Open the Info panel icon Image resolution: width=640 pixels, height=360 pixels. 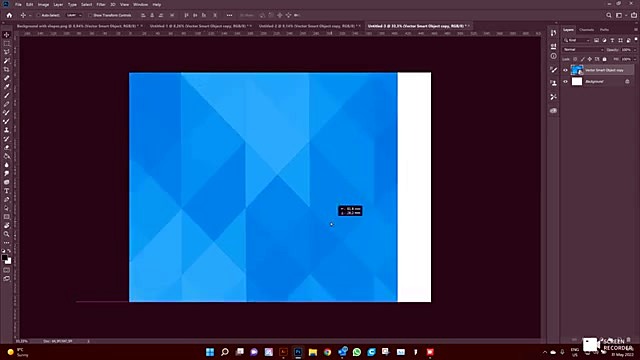coord(553,56)
